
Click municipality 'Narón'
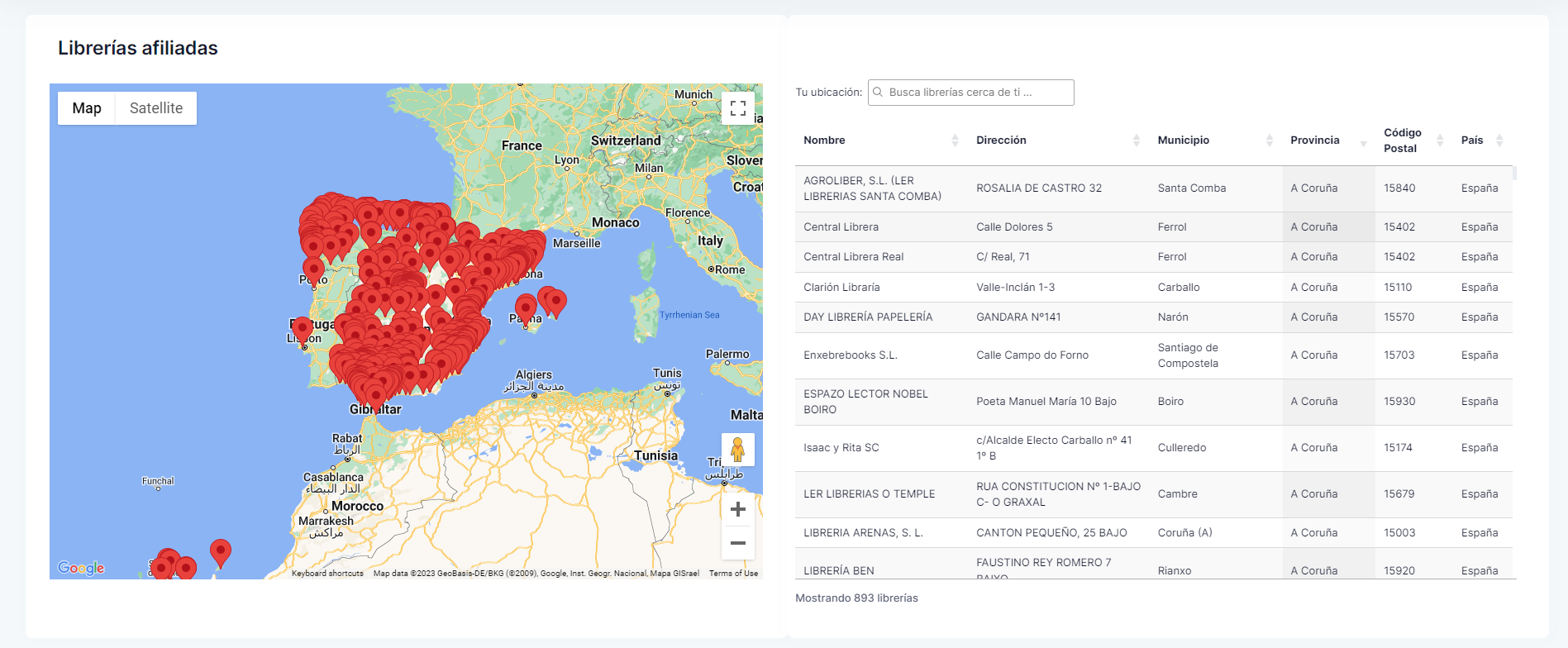(x=1173, y=317)
